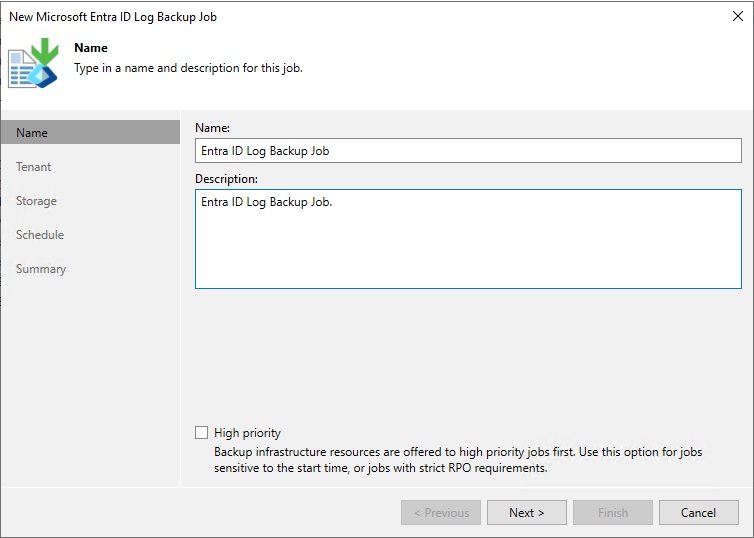Click the disabled Finish button
Screen dimensions: 754x538
tap(613, 513)
